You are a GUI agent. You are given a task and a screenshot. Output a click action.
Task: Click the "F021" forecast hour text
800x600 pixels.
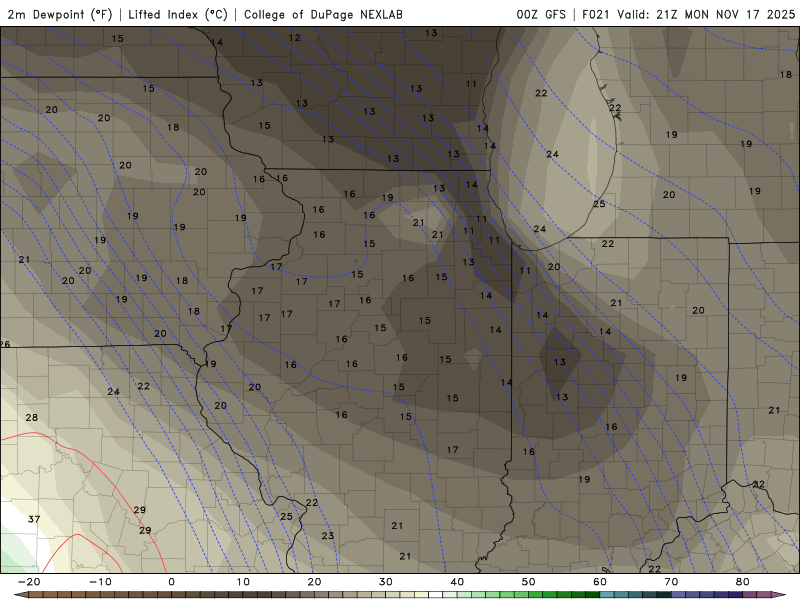click(597, 14)
